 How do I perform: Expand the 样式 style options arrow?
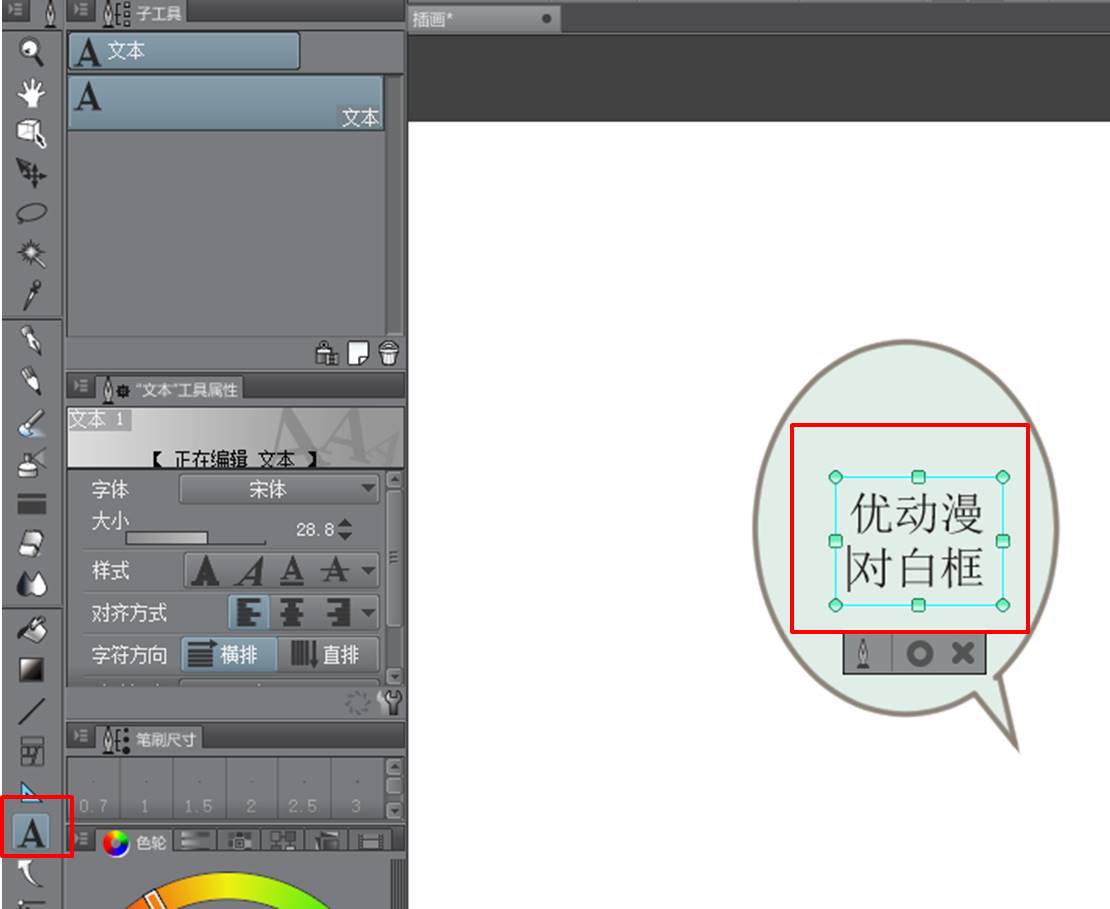[x=369, y=571]
